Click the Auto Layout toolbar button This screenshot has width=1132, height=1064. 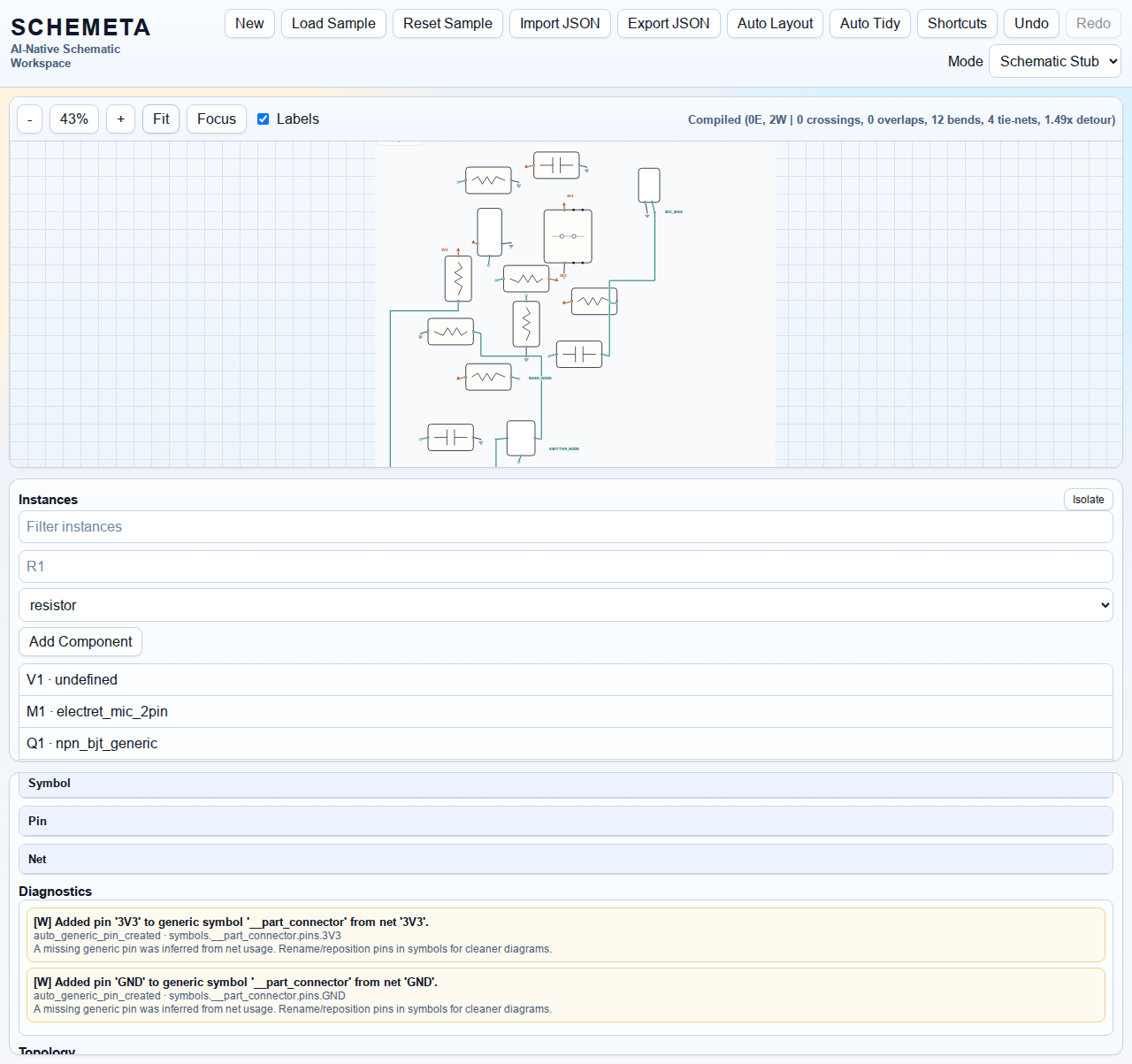pyautogui.click(x=775, y=24)
